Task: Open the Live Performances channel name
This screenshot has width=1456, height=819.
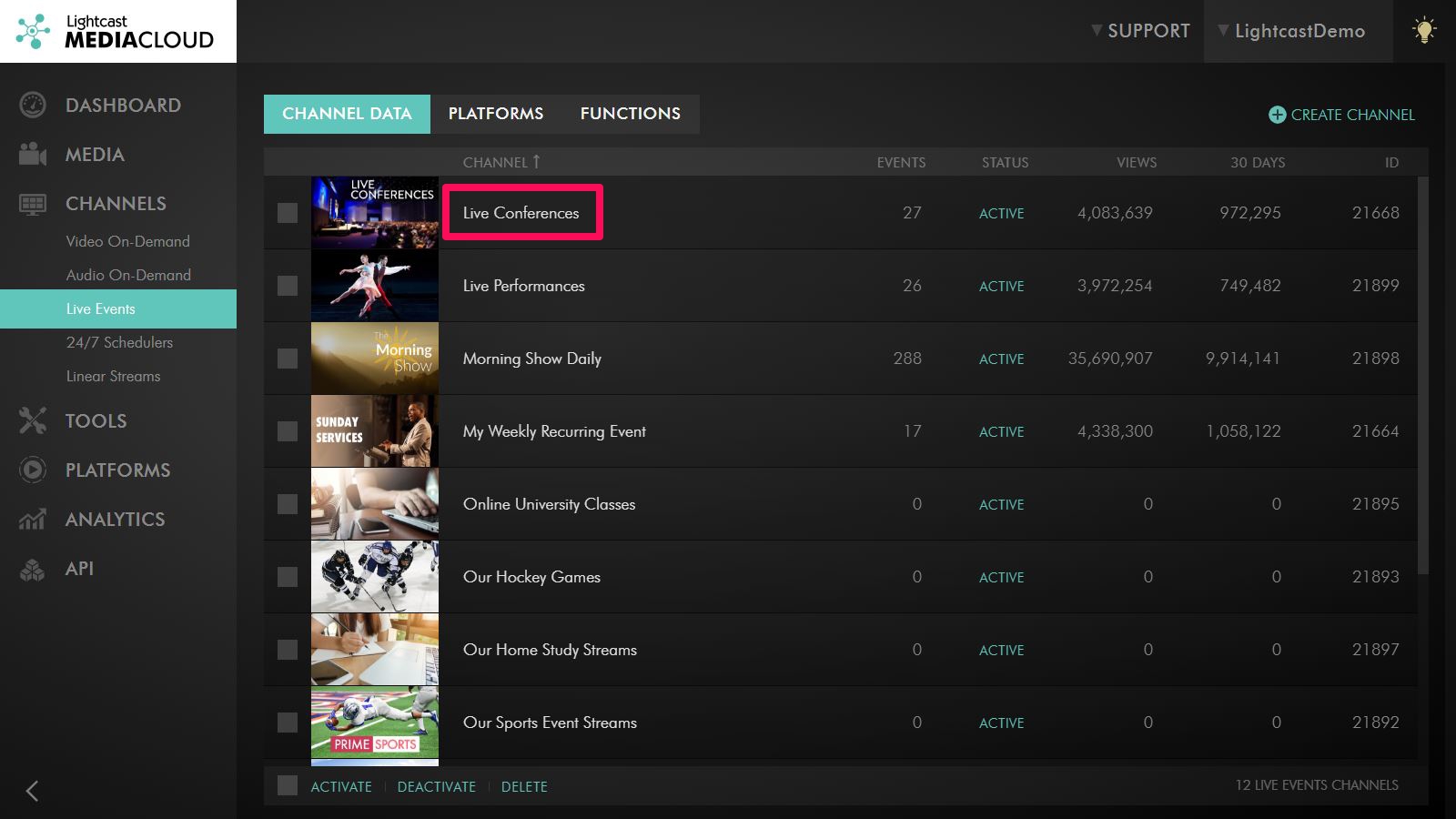Action: [x=523, y=286]
